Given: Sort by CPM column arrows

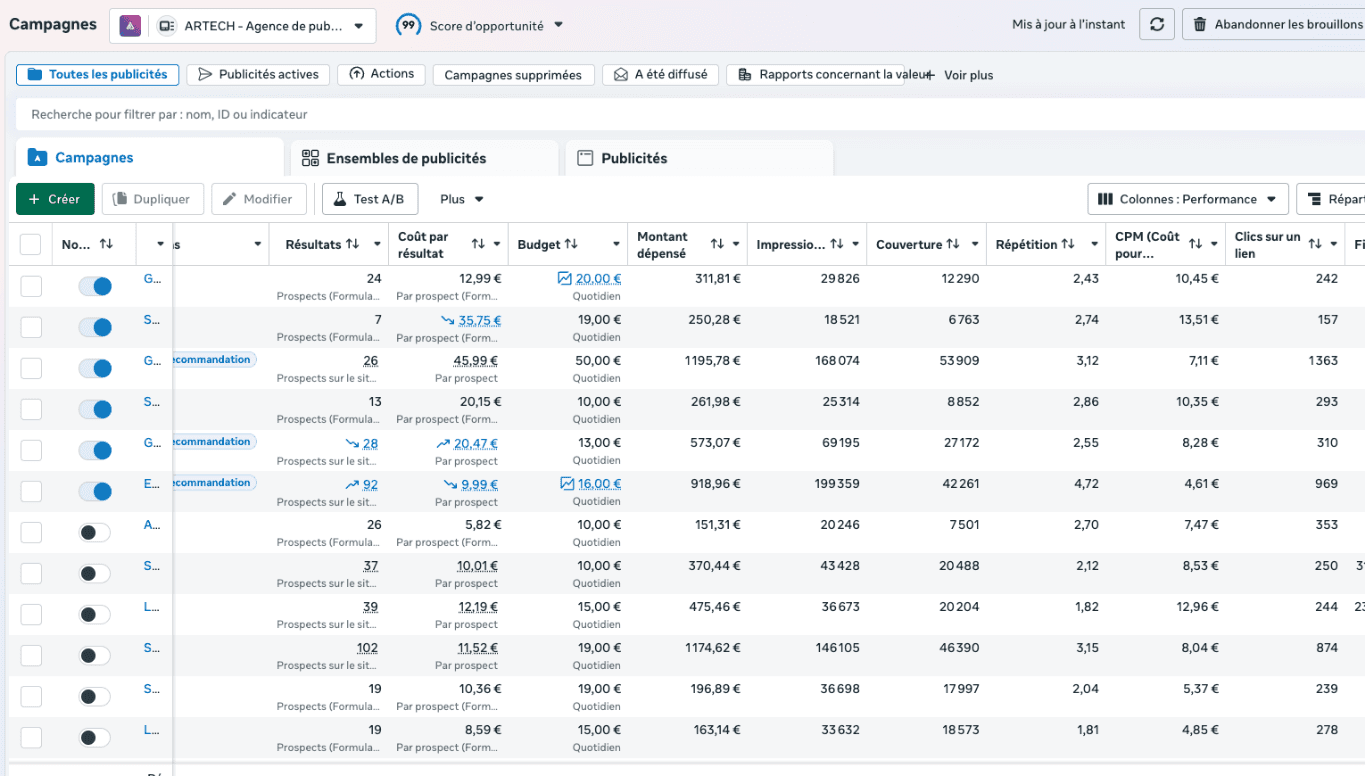Looking at the screenshot, I should pos(1195,244).
